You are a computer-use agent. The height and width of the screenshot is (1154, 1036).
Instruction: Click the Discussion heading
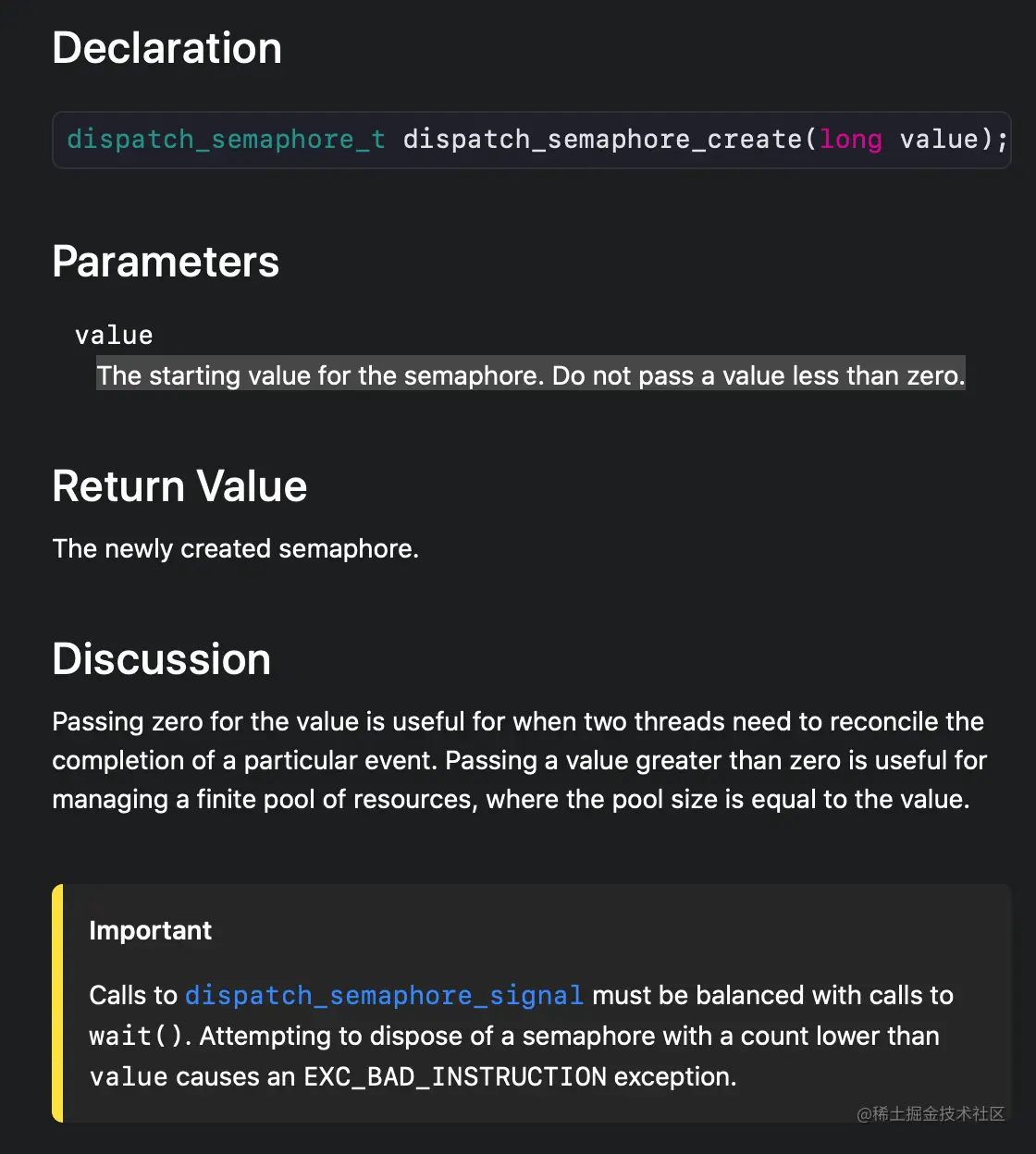[x=162, y=659]
